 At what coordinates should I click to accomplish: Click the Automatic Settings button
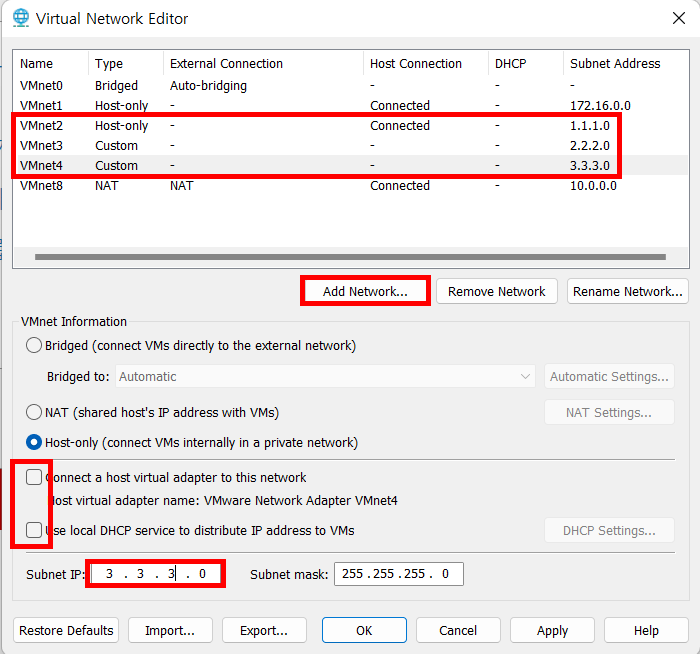coord(609,376)
